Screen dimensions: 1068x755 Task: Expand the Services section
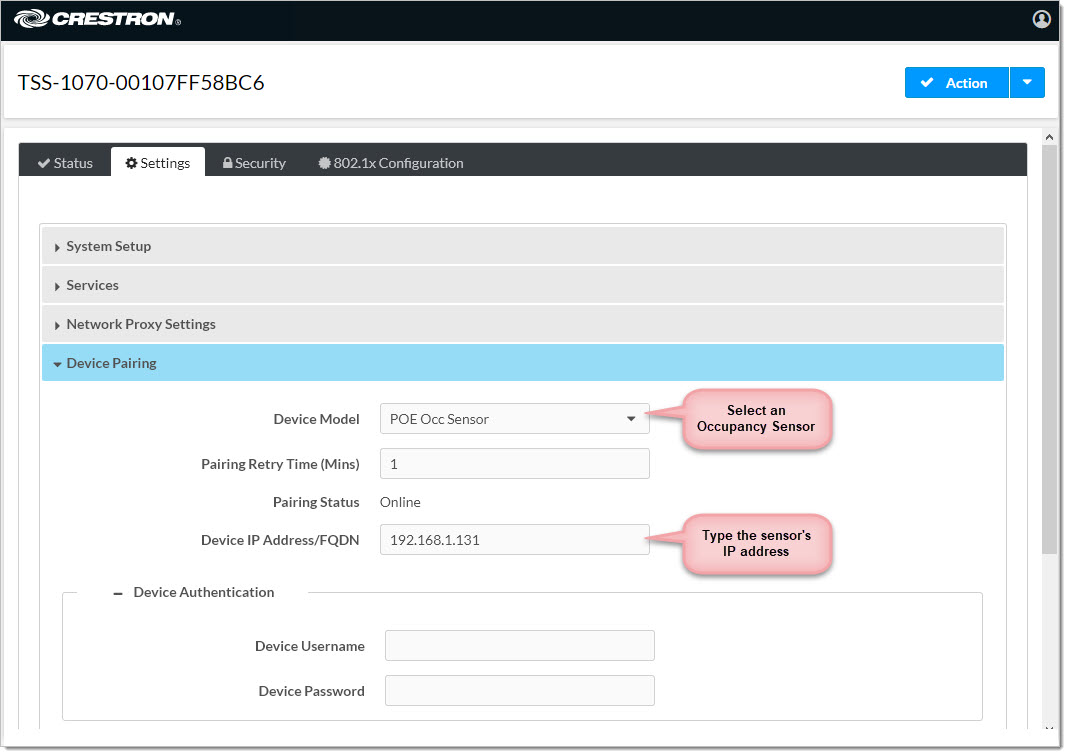92,285
